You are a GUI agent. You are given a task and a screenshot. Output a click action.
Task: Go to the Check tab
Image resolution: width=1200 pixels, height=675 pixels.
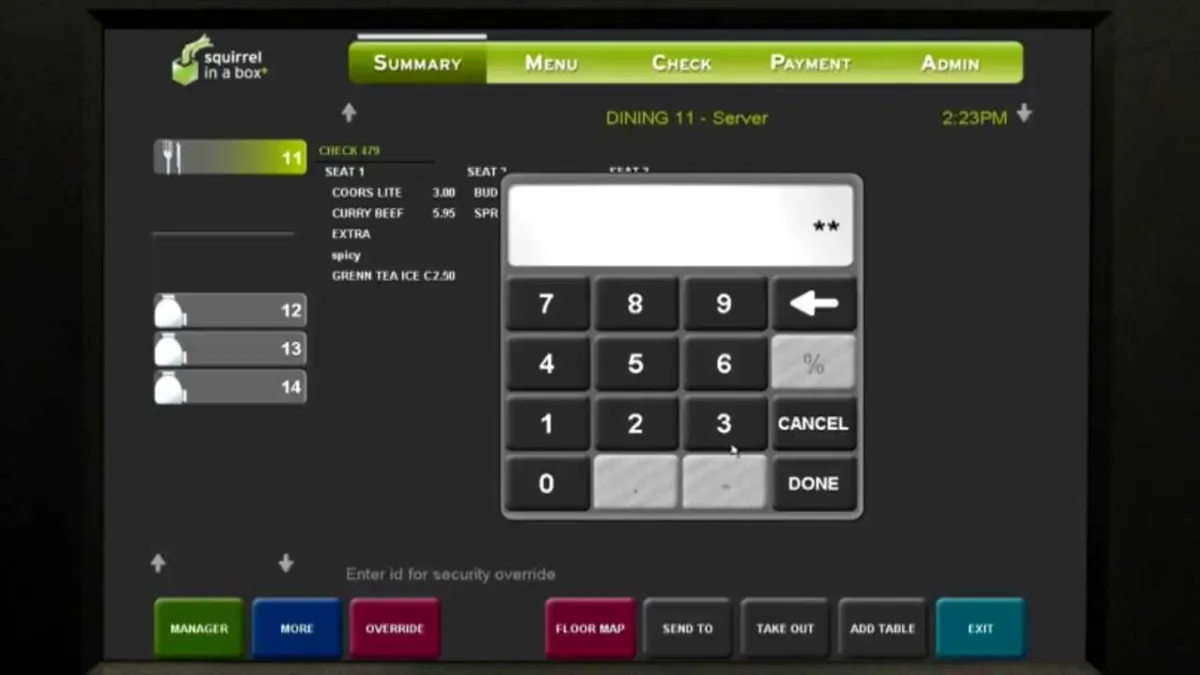point(681,63)
